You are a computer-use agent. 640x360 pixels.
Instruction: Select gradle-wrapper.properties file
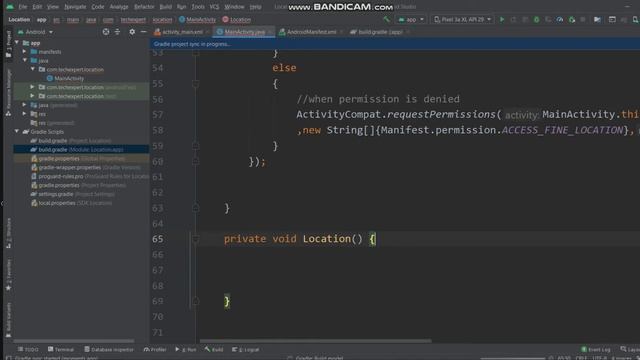click(x=85, y=167)
